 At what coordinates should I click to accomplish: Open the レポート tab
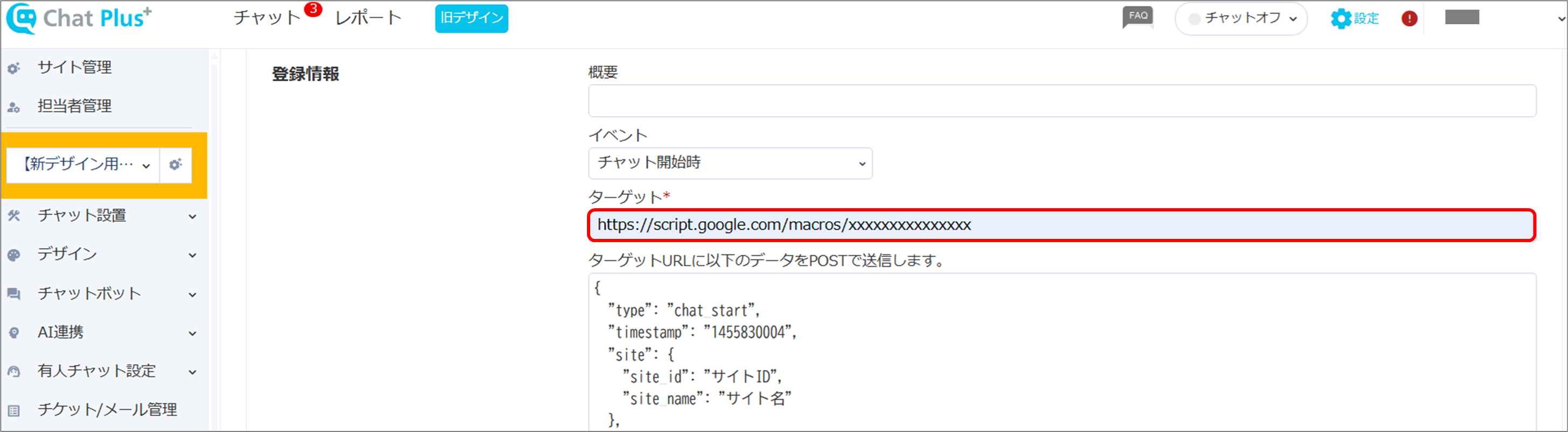pyautogui.click(x=368, y=18)
